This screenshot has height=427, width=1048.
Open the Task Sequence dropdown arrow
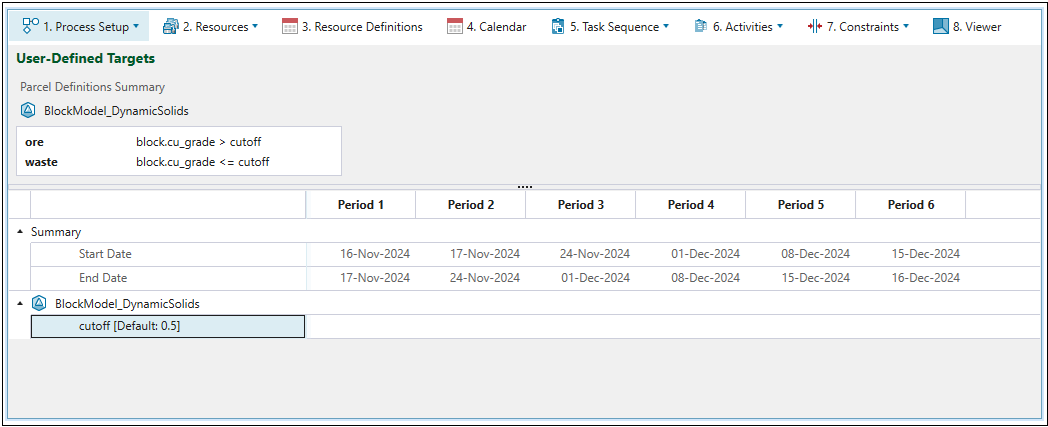666,27
